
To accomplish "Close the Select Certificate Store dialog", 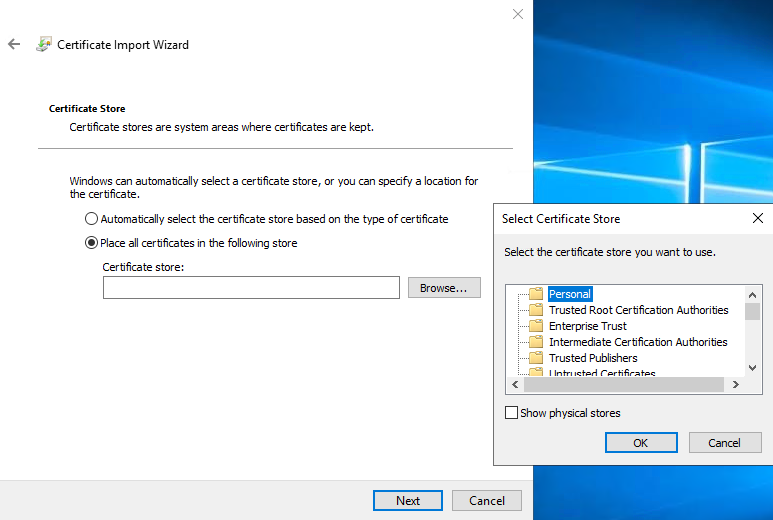I will (757, 218).
